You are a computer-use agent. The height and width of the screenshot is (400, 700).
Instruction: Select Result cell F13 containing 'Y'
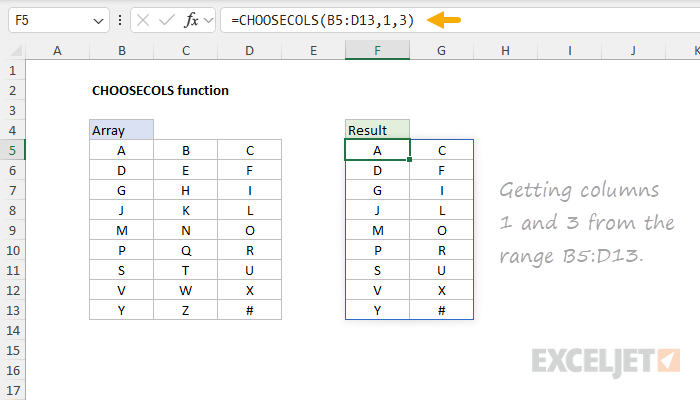click(x=377, y=310)
